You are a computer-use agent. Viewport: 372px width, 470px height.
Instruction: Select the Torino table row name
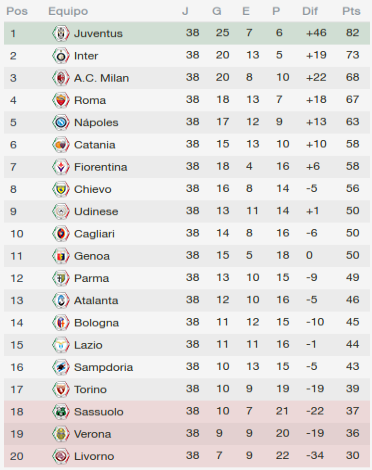point(90,389)
